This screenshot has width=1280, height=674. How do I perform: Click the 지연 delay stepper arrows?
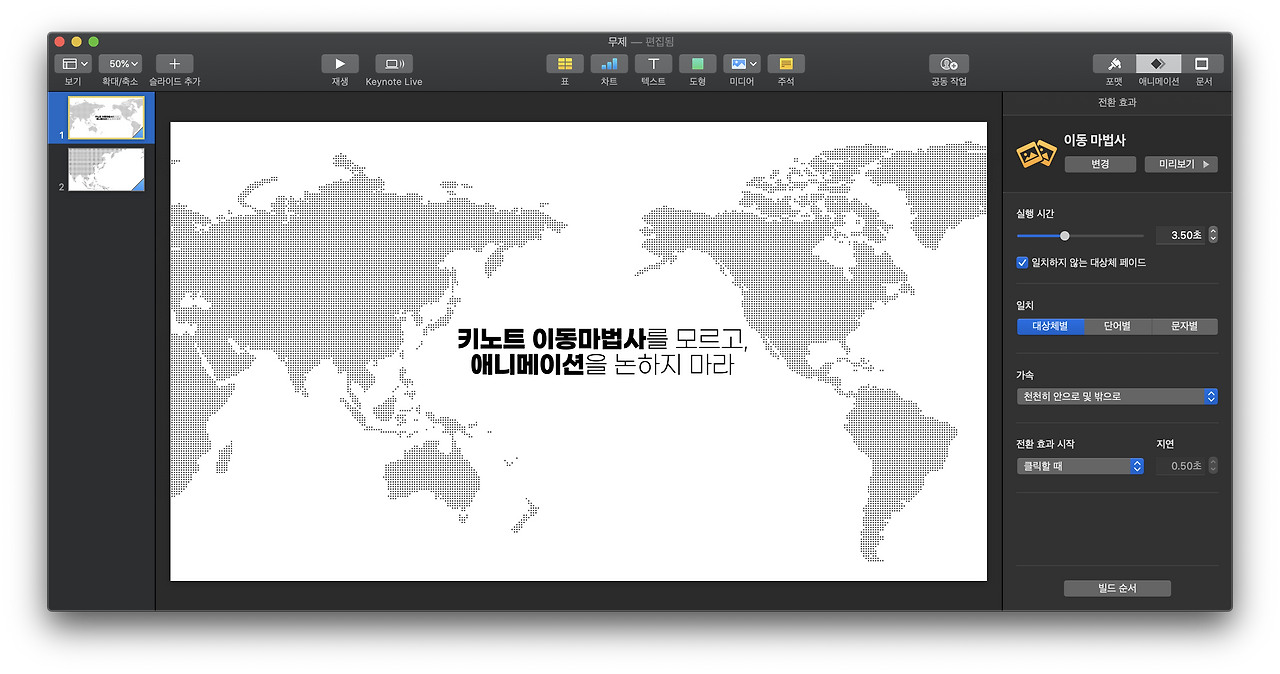pos(1213,466)
